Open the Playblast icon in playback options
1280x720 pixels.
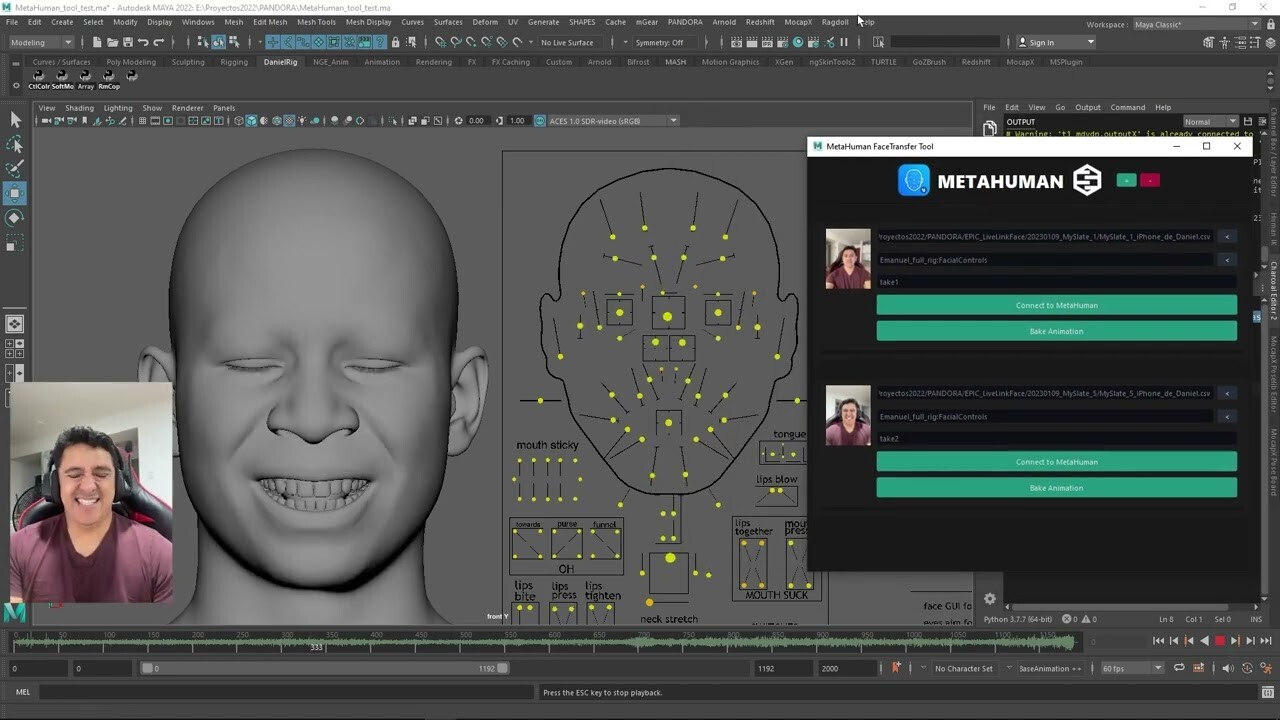(1198, 668)
